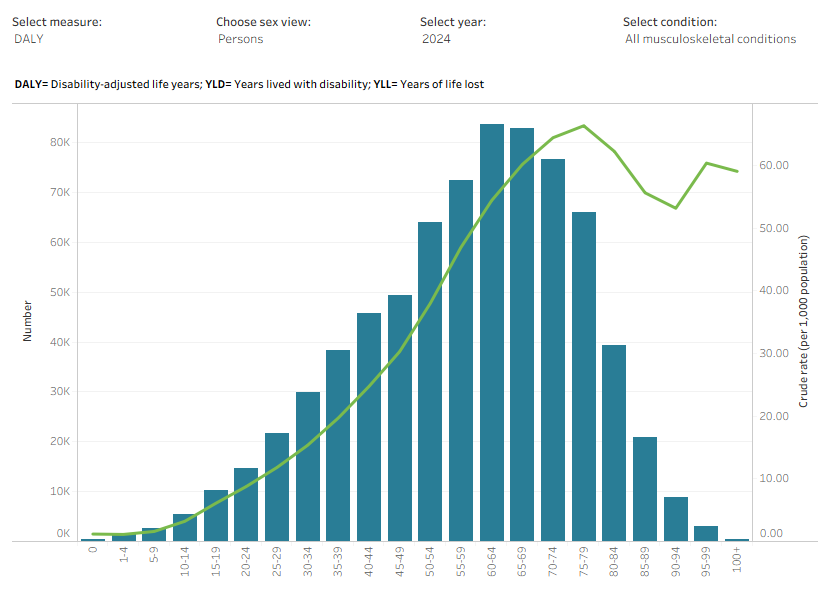Viewport: 830px width, 600px height.
Task: Click the '0.00' right axis tick label
Action: 771,533
